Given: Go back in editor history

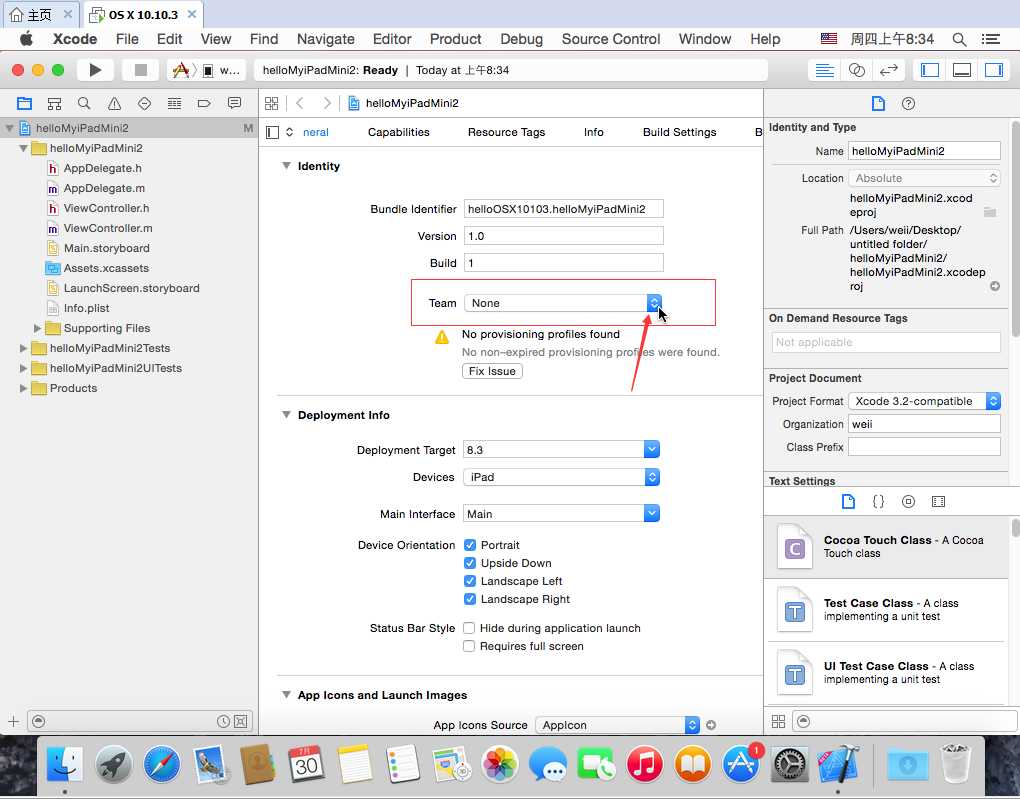Looking at the screenshot, I should (x=300, y=103).
